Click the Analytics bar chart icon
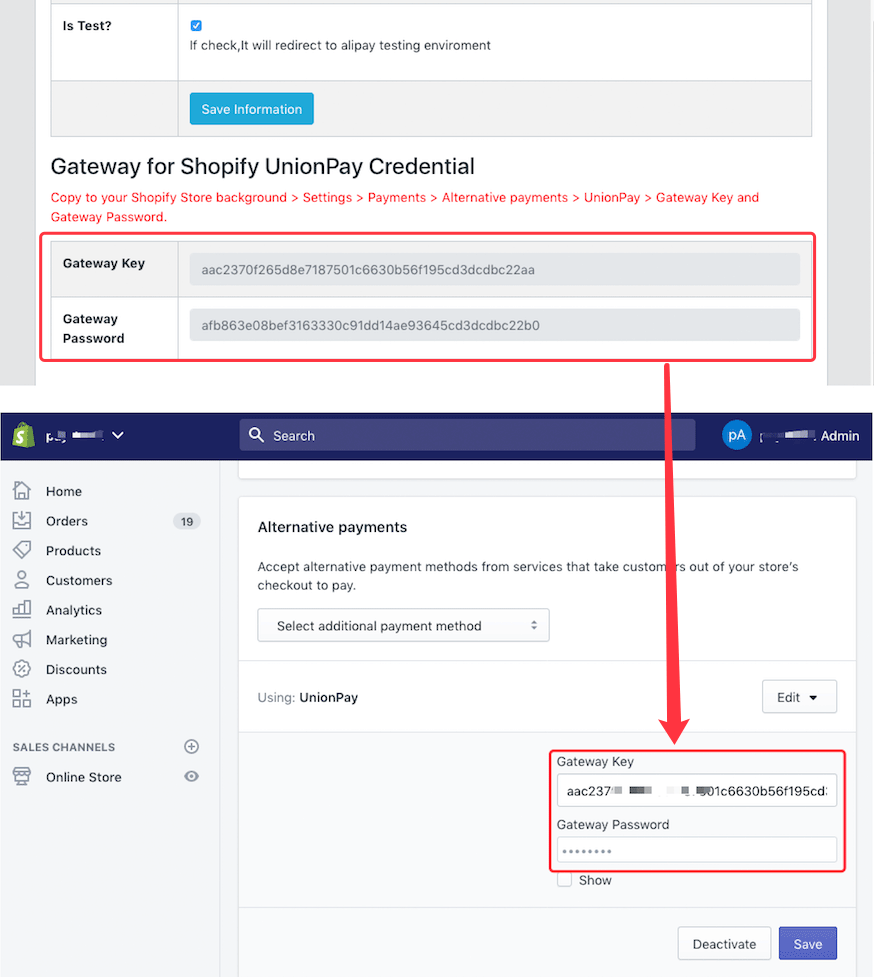Screen dimensions: 874x977 [22, 610]
